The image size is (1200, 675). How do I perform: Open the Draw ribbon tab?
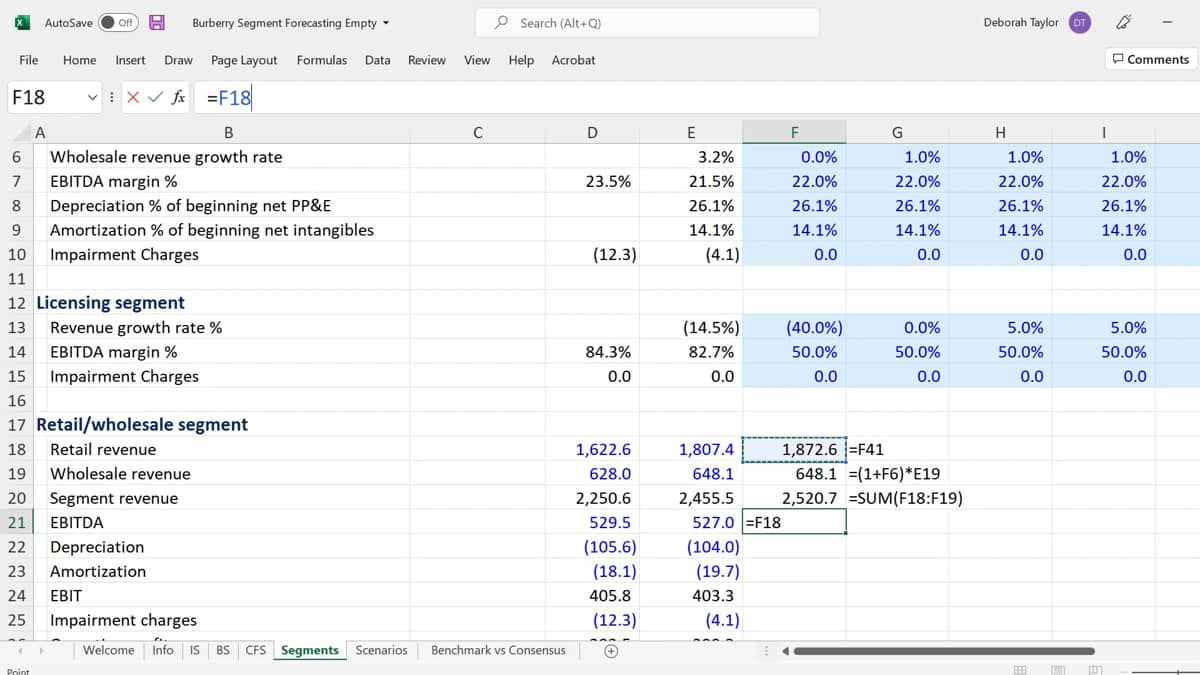[178, 60]
